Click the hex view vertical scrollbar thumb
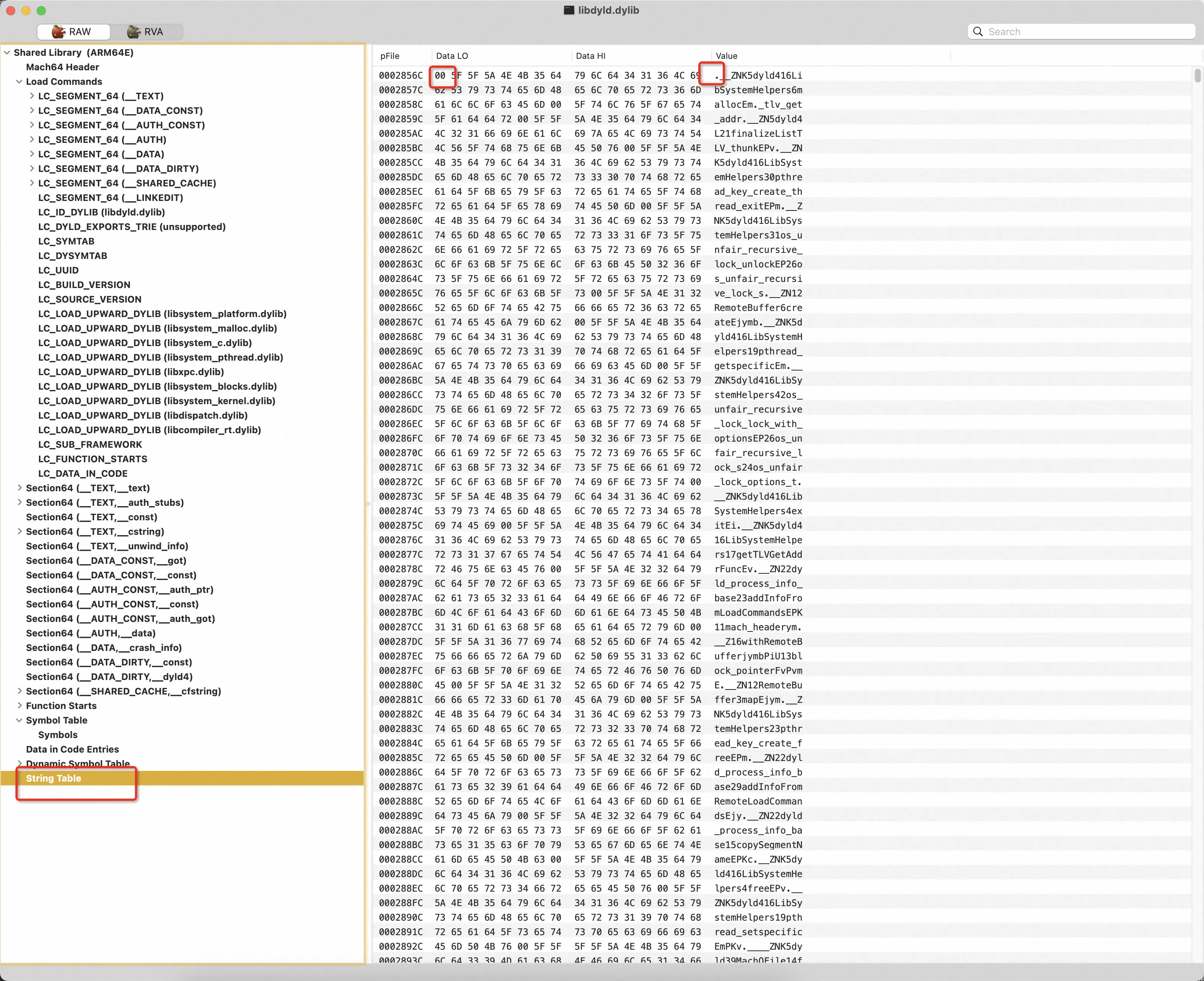 (1197, 76)
